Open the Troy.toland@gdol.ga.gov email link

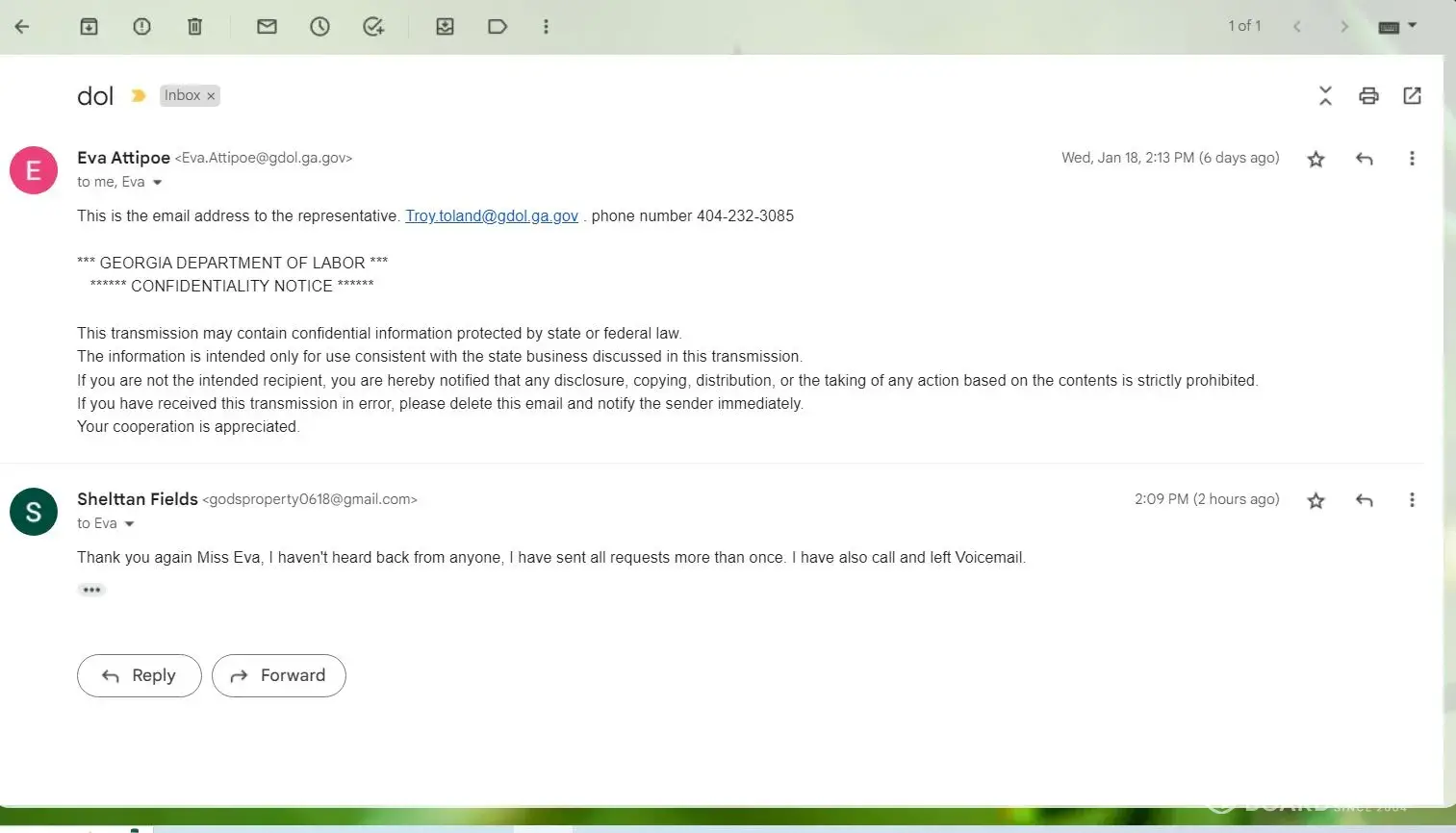click(x=492, y=216)
